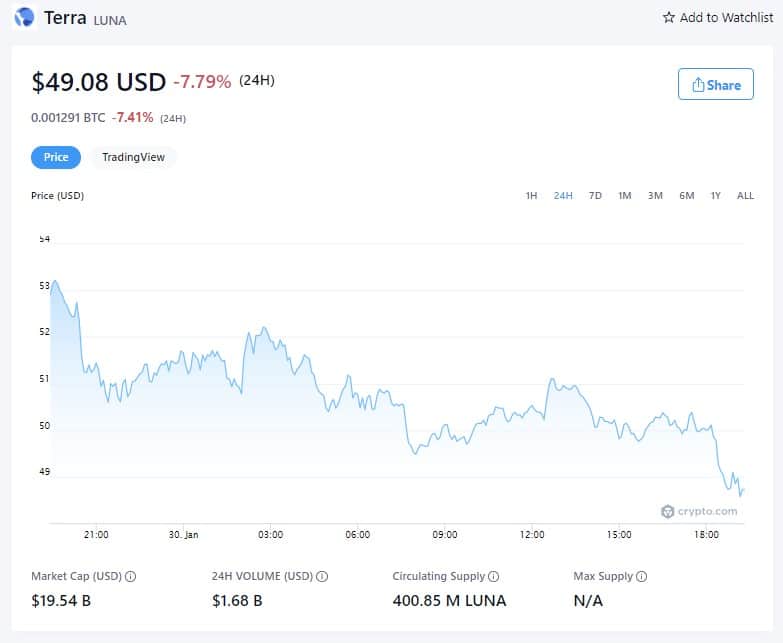Click the star icon for Add to Watchlist
The image size is (783, 643).
[x=668, y=18]
